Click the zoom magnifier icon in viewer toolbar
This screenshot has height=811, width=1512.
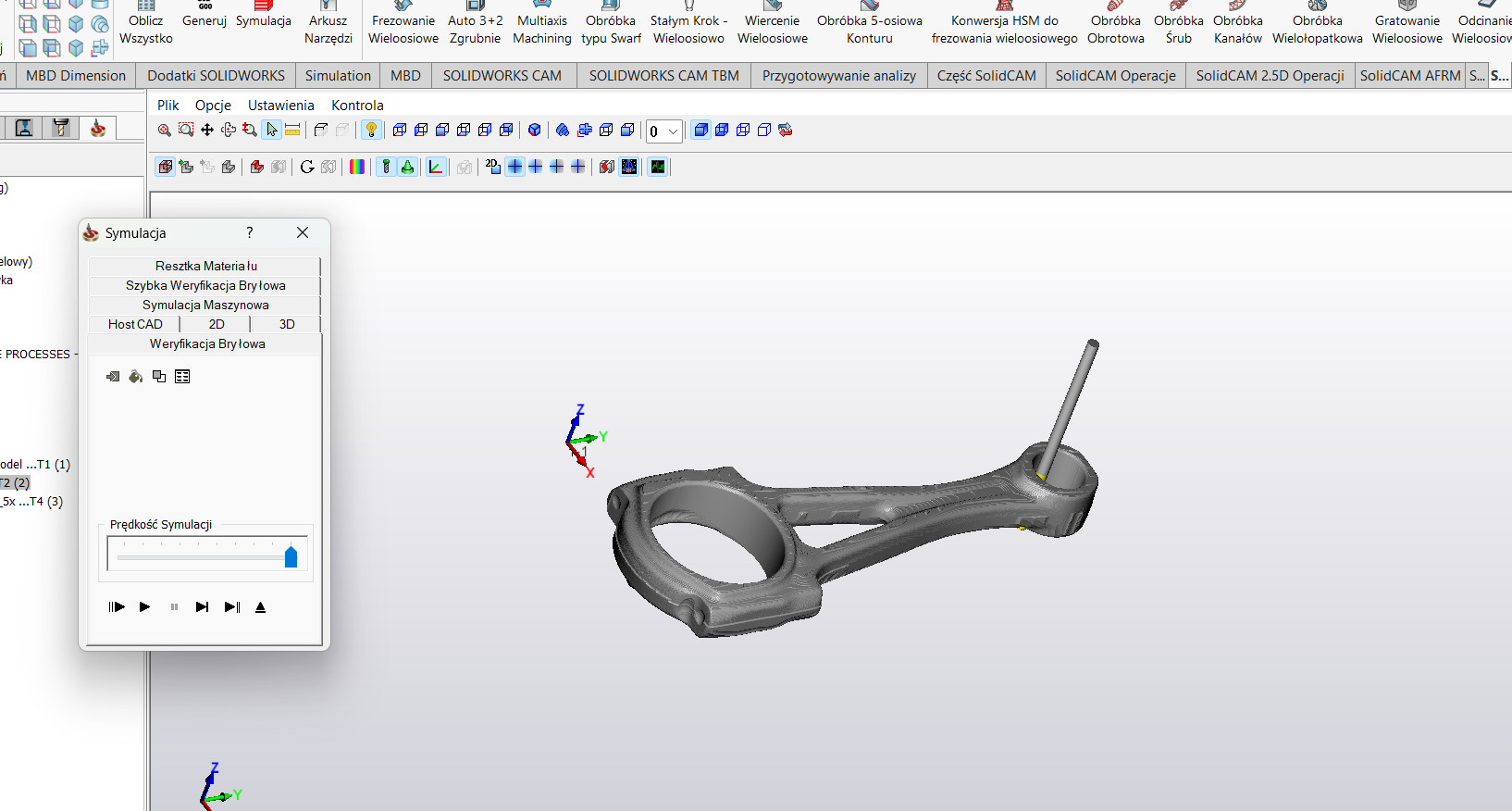pos(164,131)
